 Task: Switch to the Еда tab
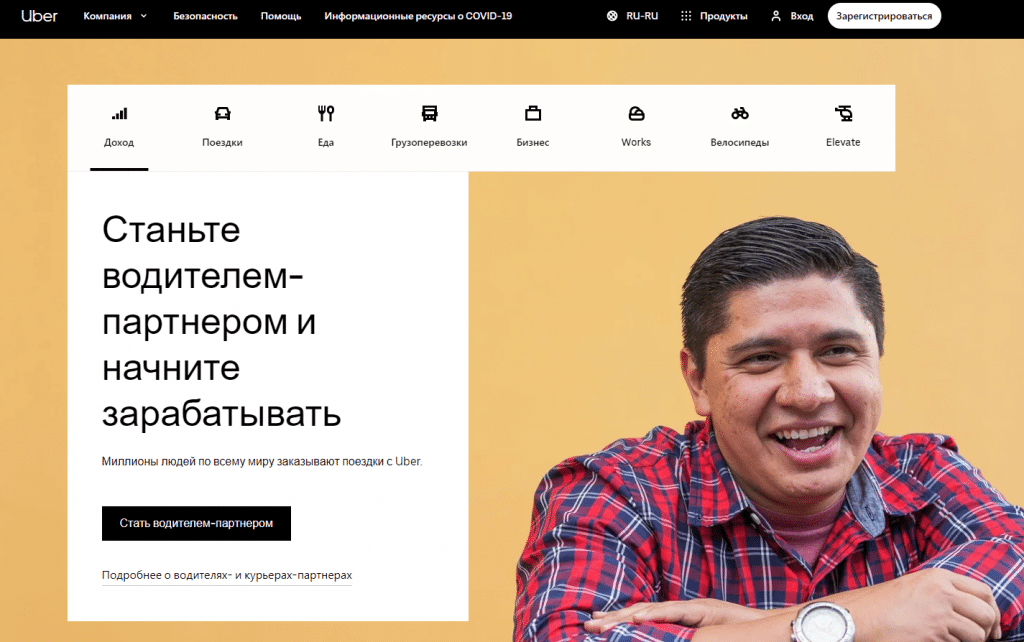tap(326, 128)
